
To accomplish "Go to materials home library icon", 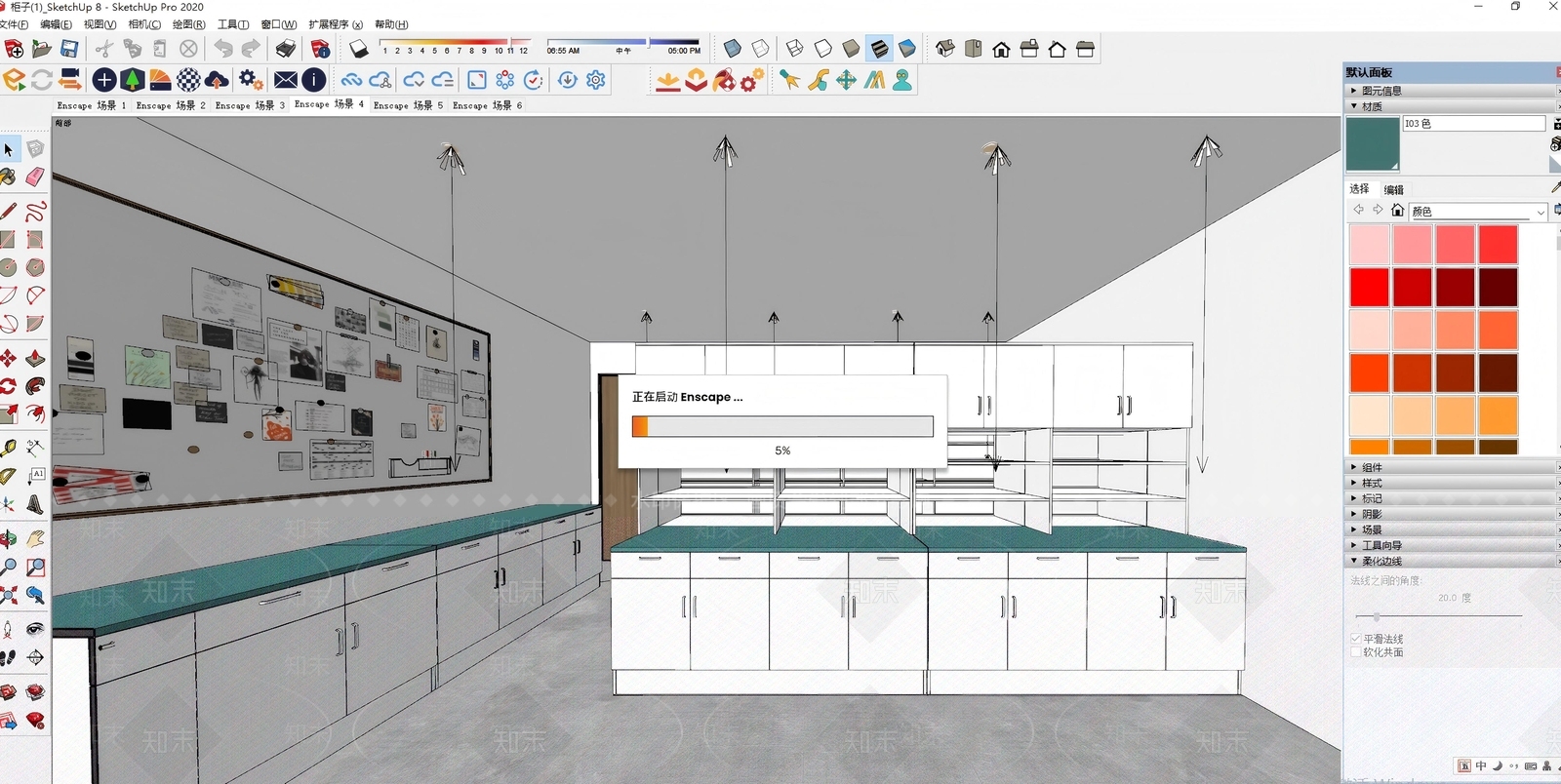I will coord(1397,211).
